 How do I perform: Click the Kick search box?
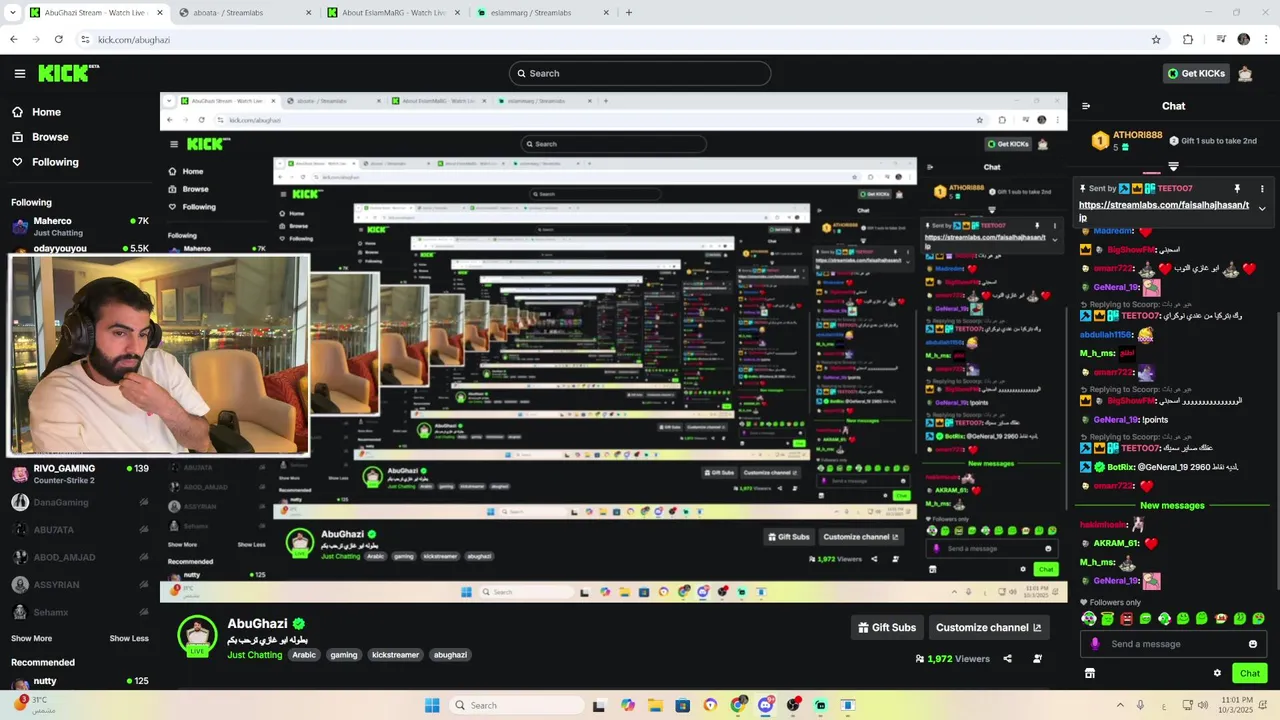[640, 73]
